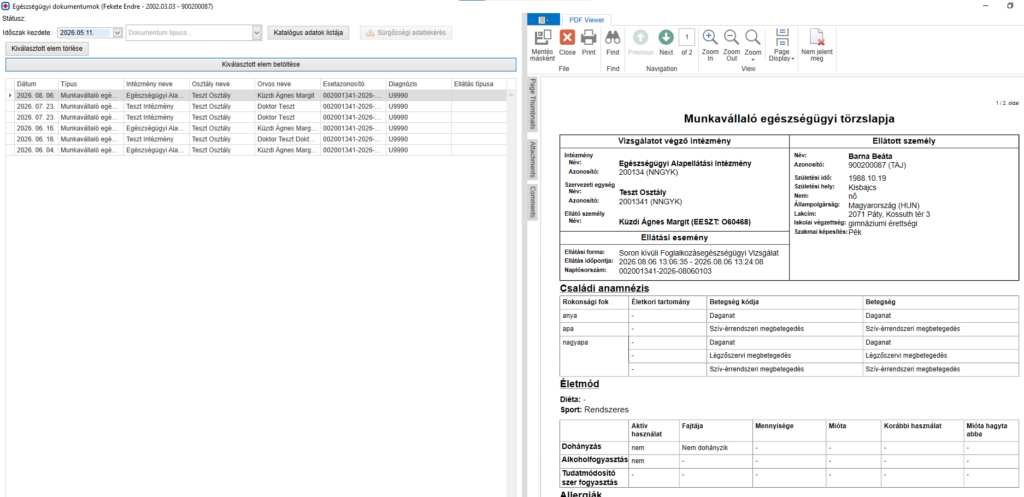The width and height of the screenshot is (1024, 497).
Task: Click Katalógus adatok listája button
Action: 308,32
